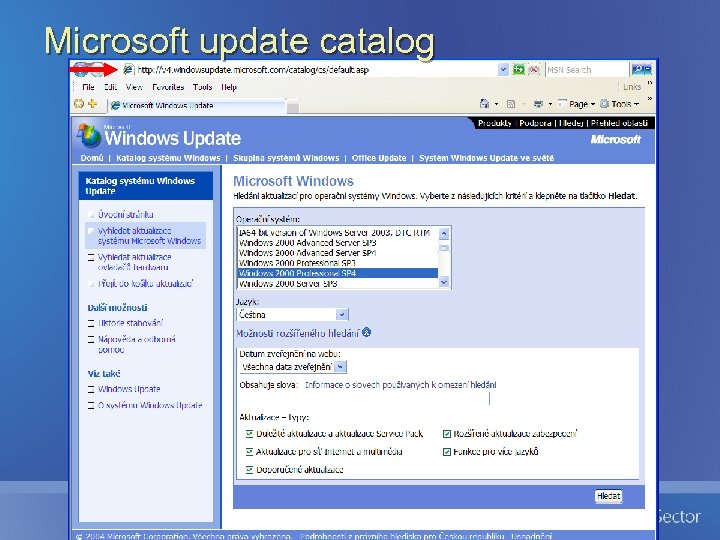Open Katalog systému Windows link
Viewport: 720px width, 540px height.
[x=168, y=158]
